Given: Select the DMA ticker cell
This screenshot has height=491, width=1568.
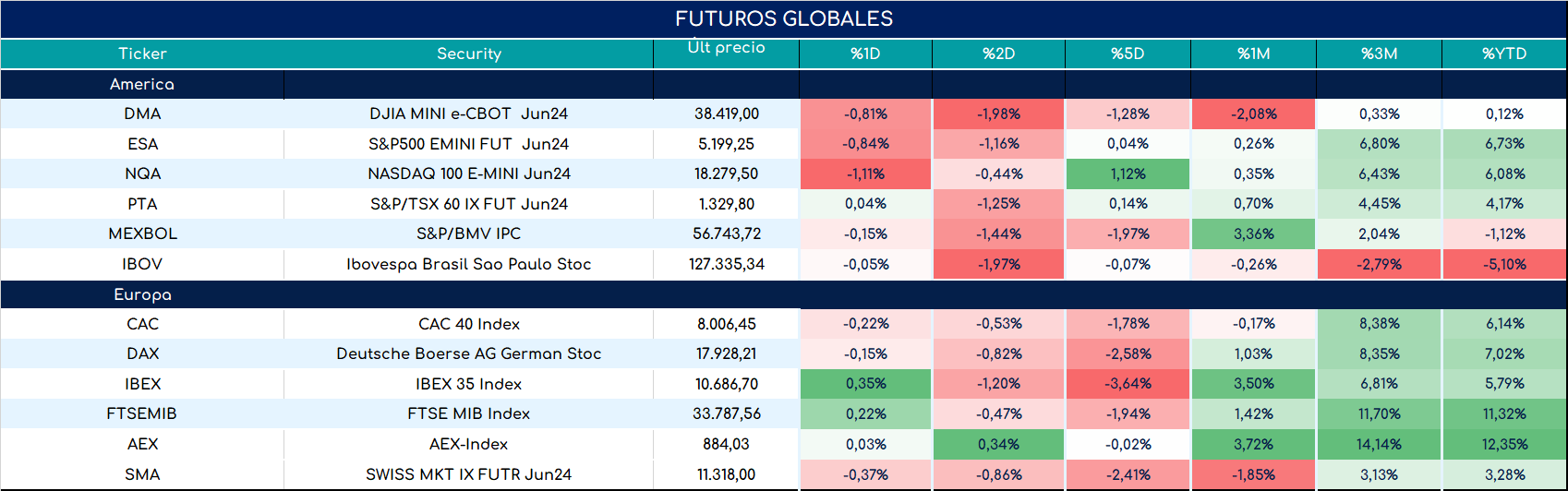Looking at the screenshot, I should tap(142, 114).
